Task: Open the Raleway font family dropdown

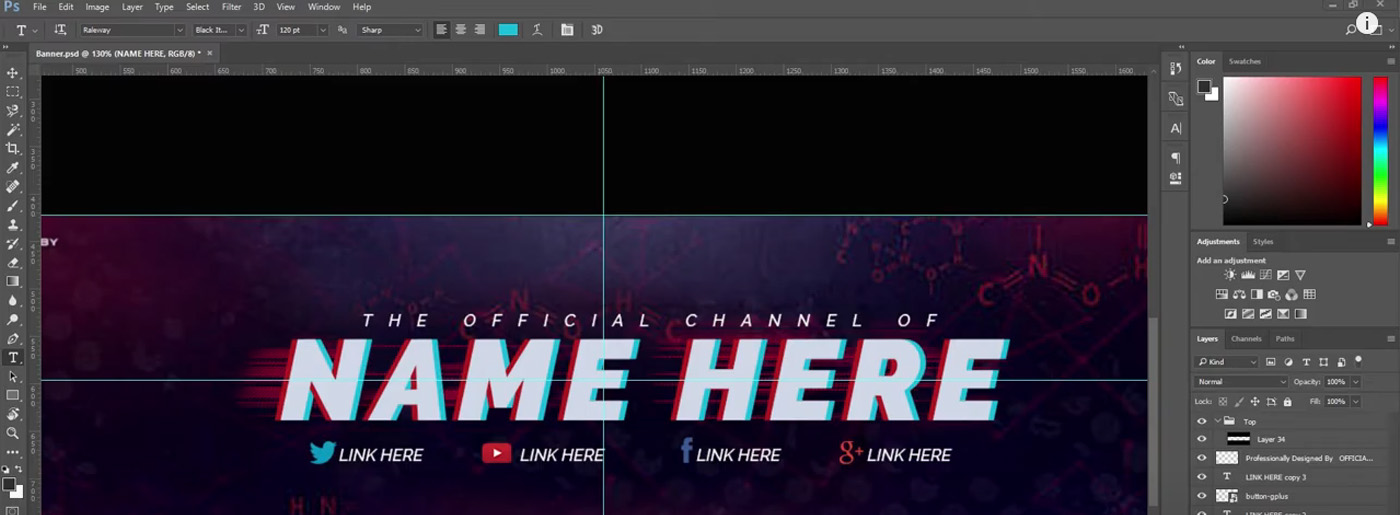Action: click(x=132, y=30)
